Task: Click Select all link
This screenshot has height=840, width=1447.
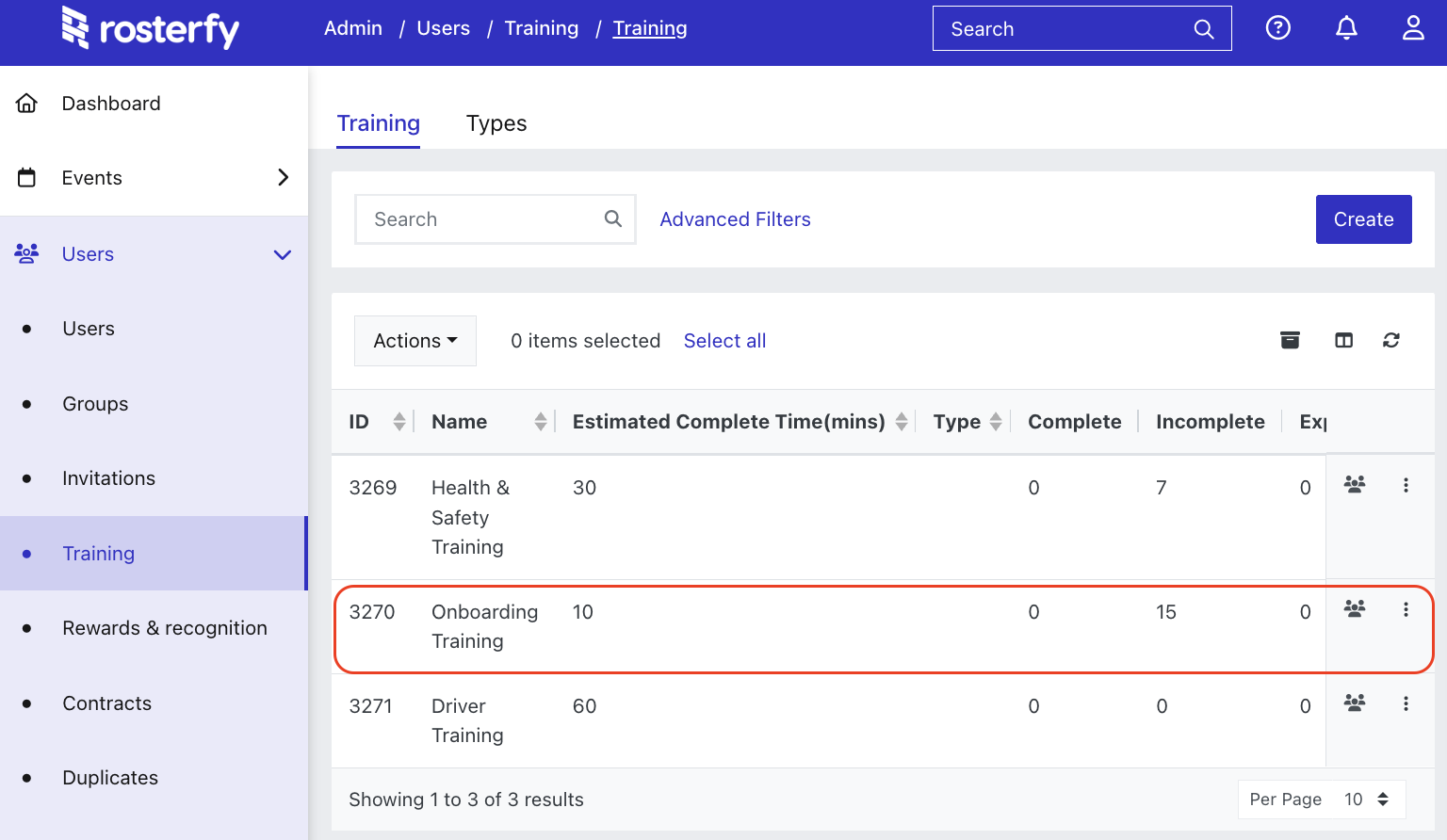Action: [724, 341]
